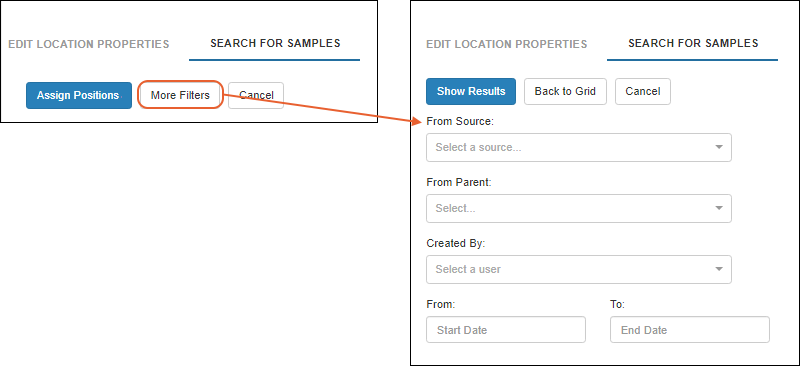The image size is (800, 366).
Task: Focus the End Date input field
Action: pyautogui.click(x=690, y=330)
